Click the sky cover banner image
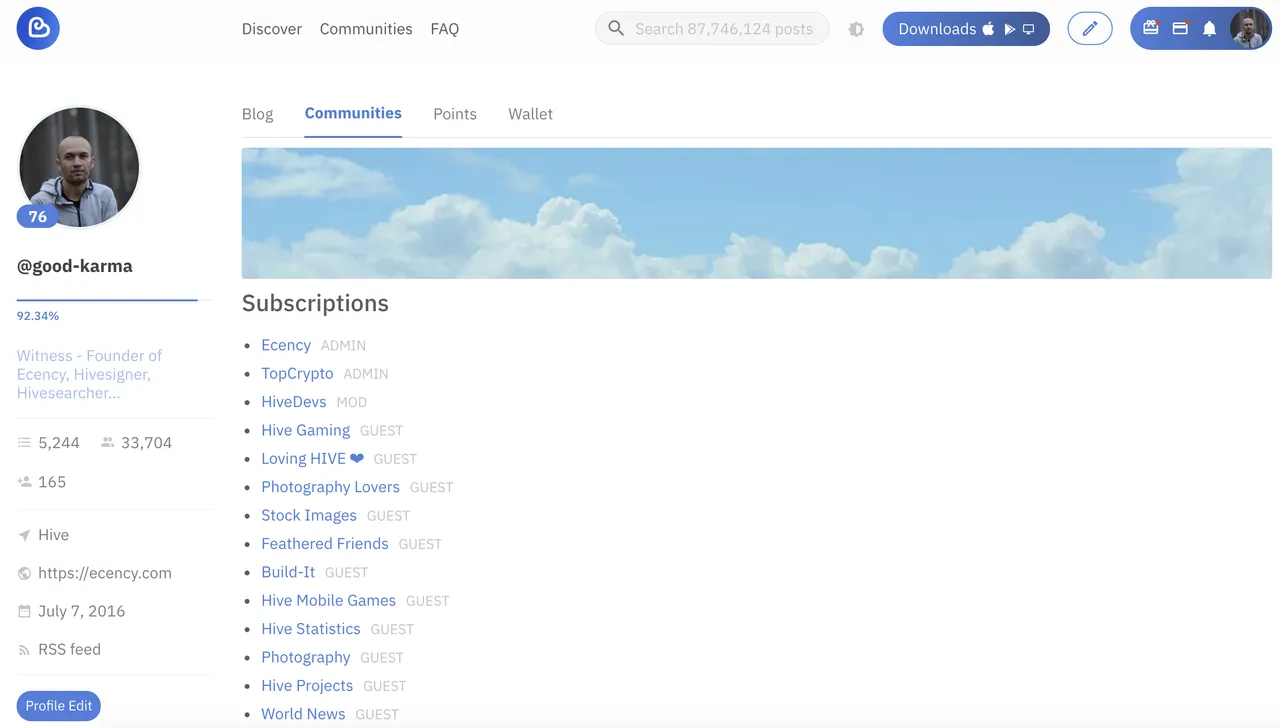The image size is (1280, 728). (x=757, y=213)
